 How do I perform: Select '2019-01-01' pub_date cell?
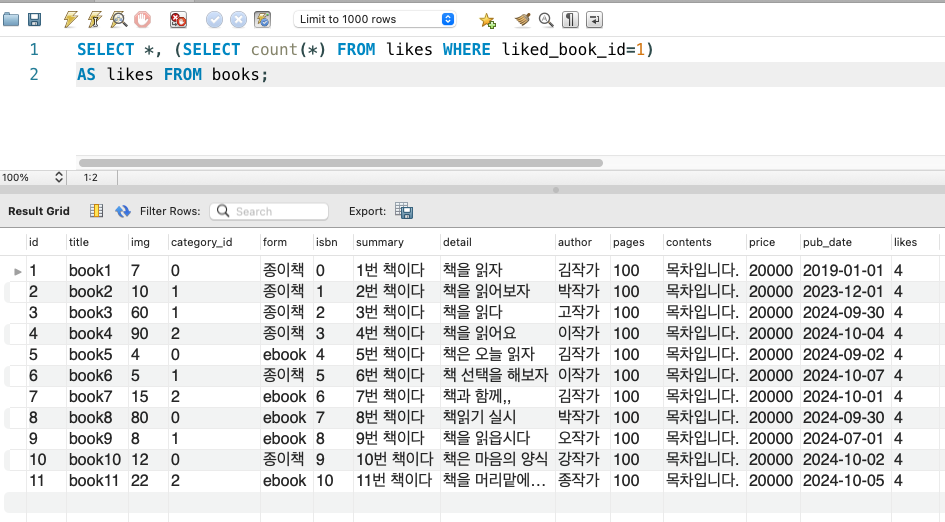point(843,271)
